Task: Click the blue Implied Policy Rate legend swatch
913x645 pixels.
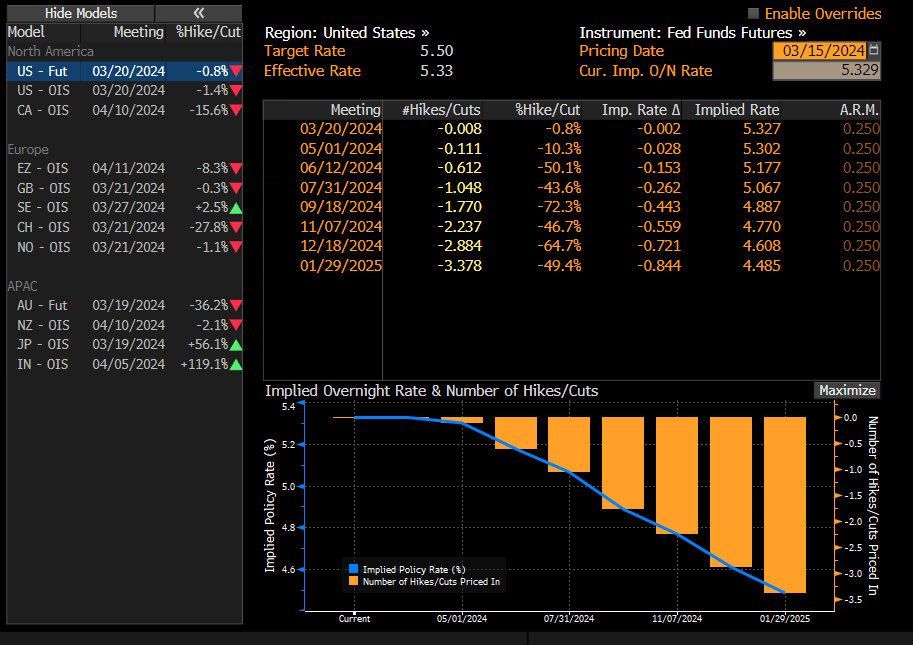Action: coord(353,569)
